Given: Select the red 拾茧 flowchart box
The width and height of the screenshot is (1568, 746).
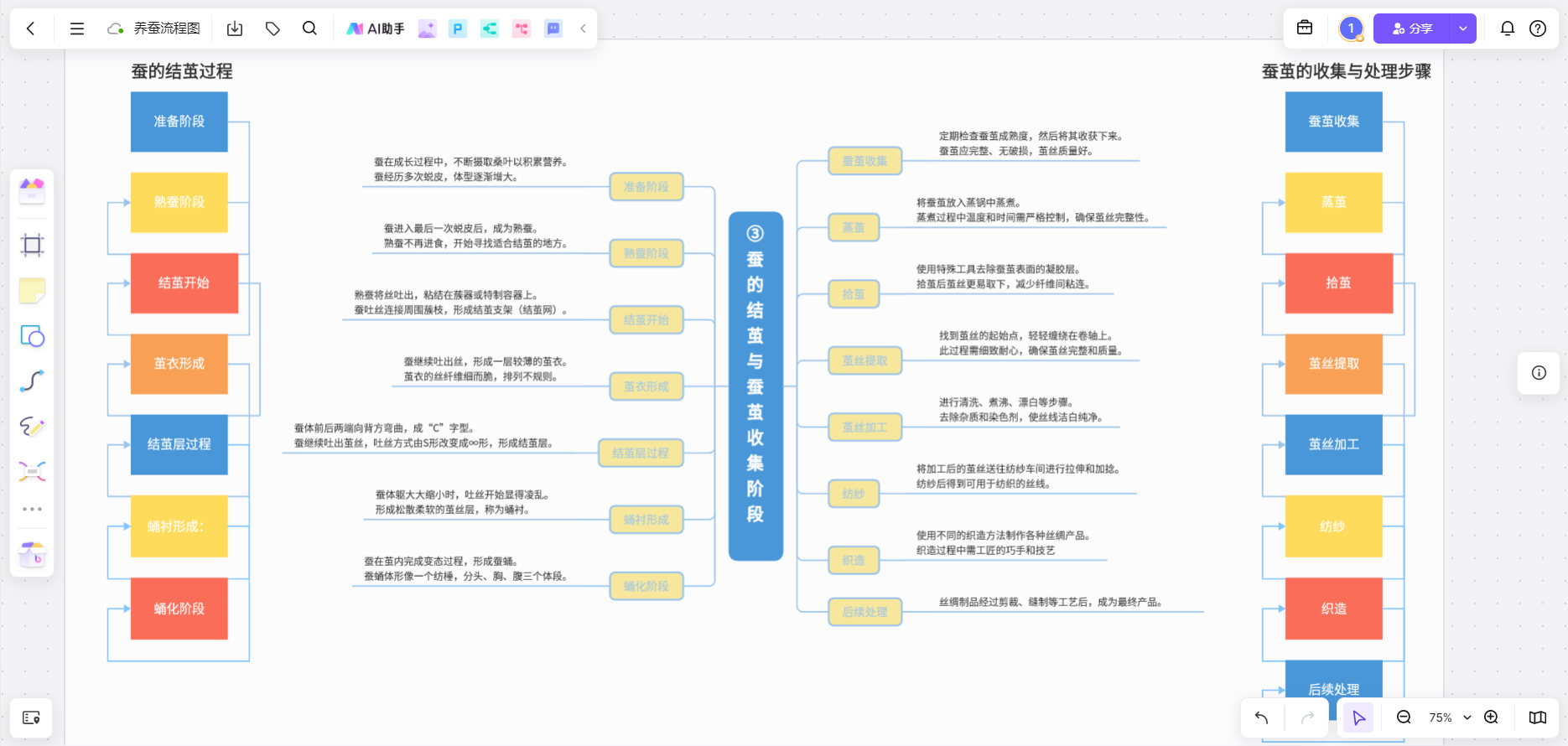Looking at the screenshot, I should coord(1339,283).
